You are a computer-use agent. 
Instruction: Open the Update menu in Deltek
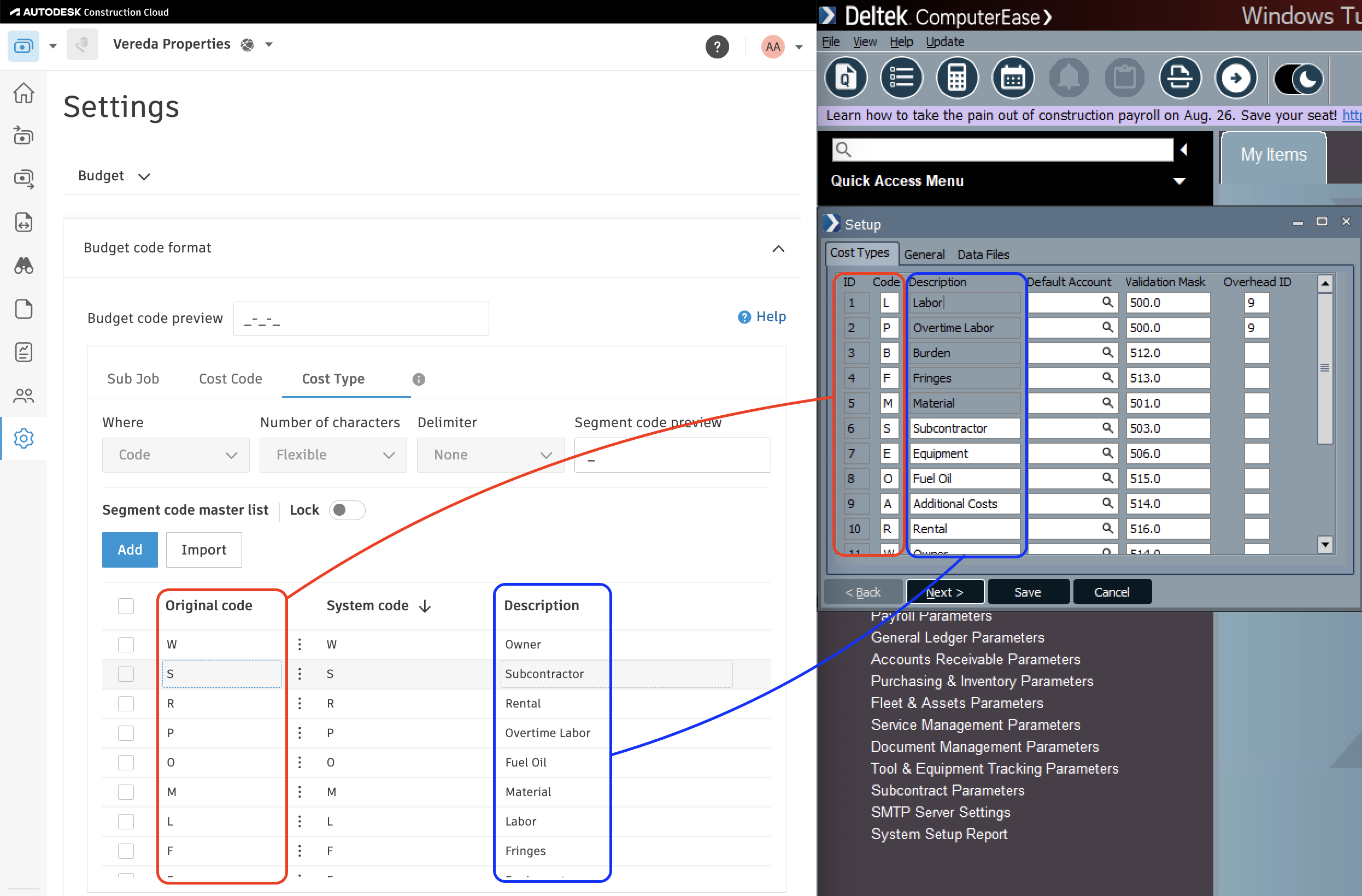[945, 41]
